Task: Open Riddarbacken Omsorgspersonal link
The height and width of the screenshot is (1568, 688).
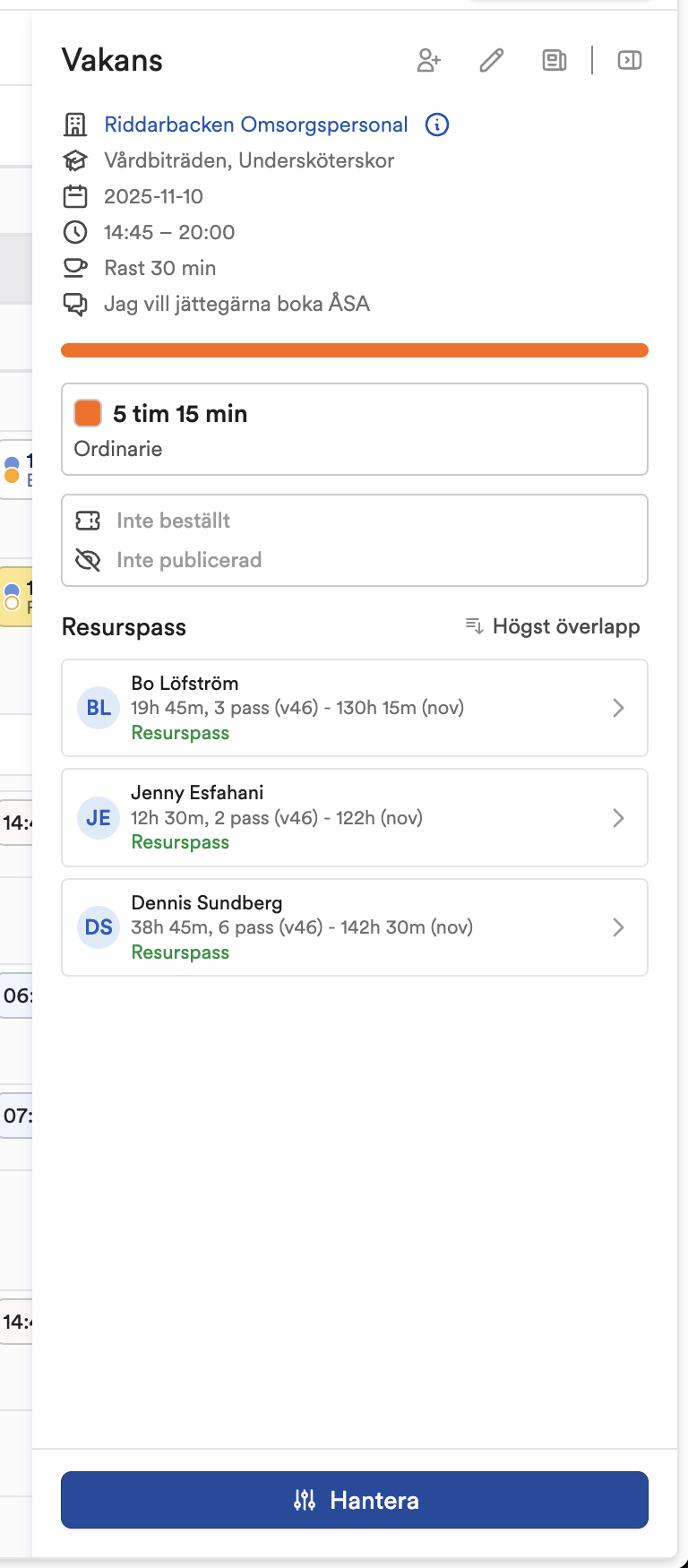Action: 256,125
